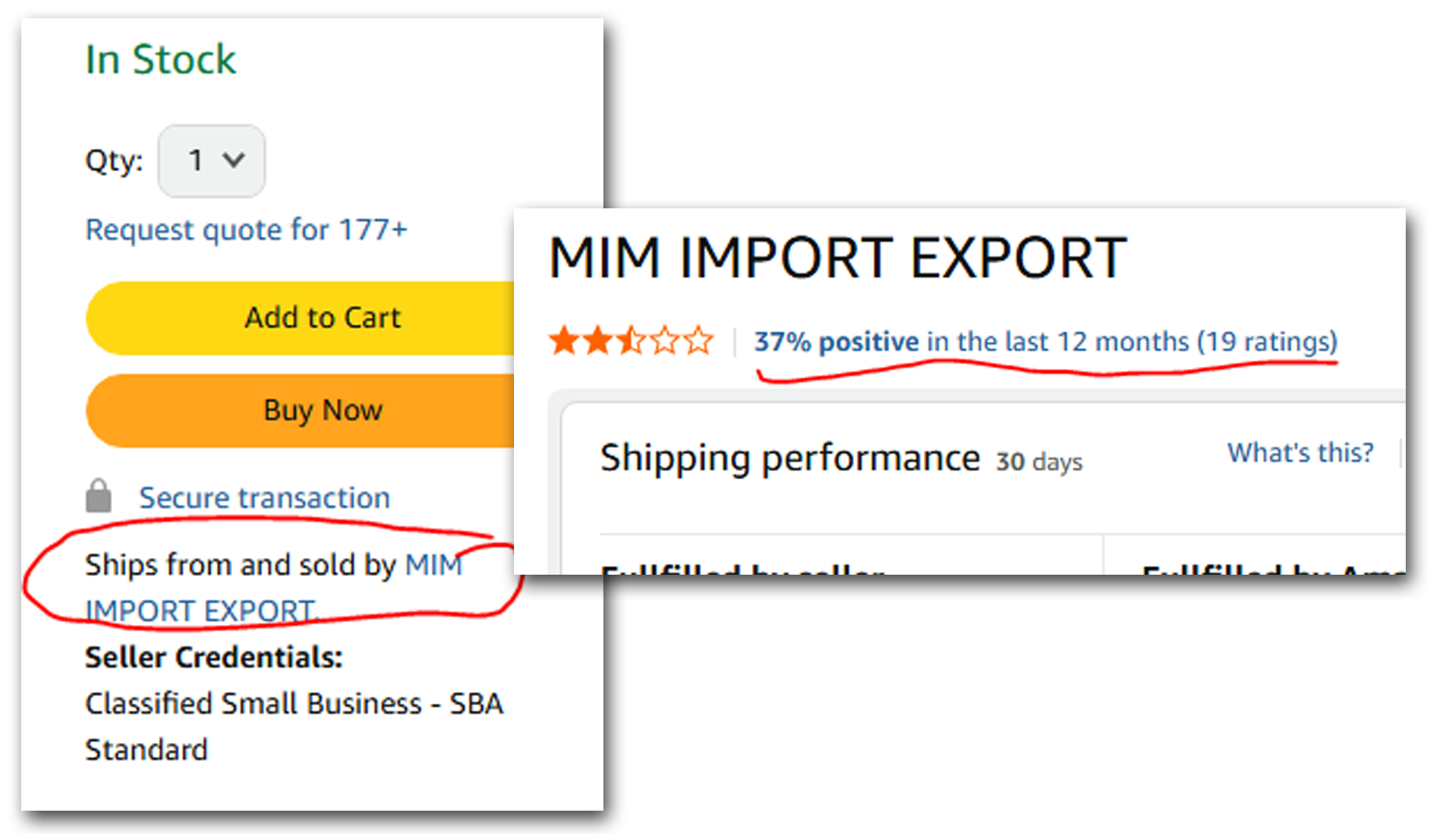The width and height of the screenshot is (1456, 834).
Task: Open the Request quote for 177+ link
Action: 246,230
